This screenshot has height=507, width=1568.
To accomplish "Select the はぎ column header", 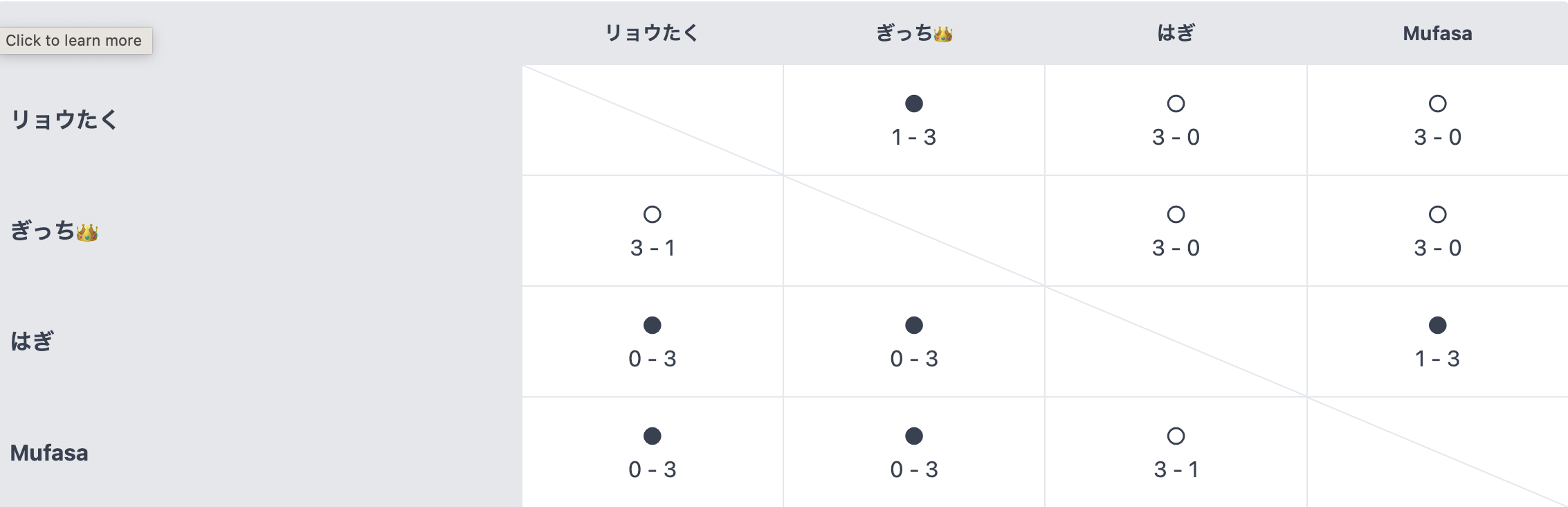I will coord(1176,33).
